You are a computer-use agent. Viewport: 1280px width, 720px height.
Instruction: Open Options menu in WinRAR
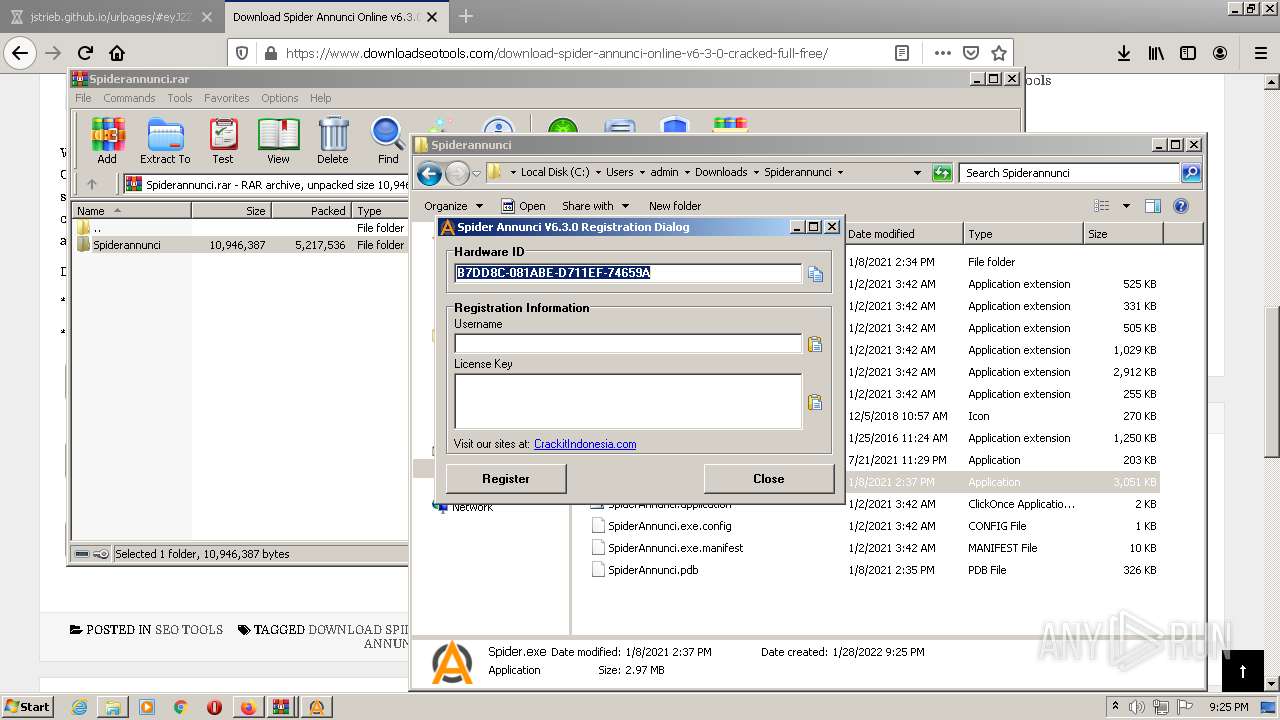[280, 98]
